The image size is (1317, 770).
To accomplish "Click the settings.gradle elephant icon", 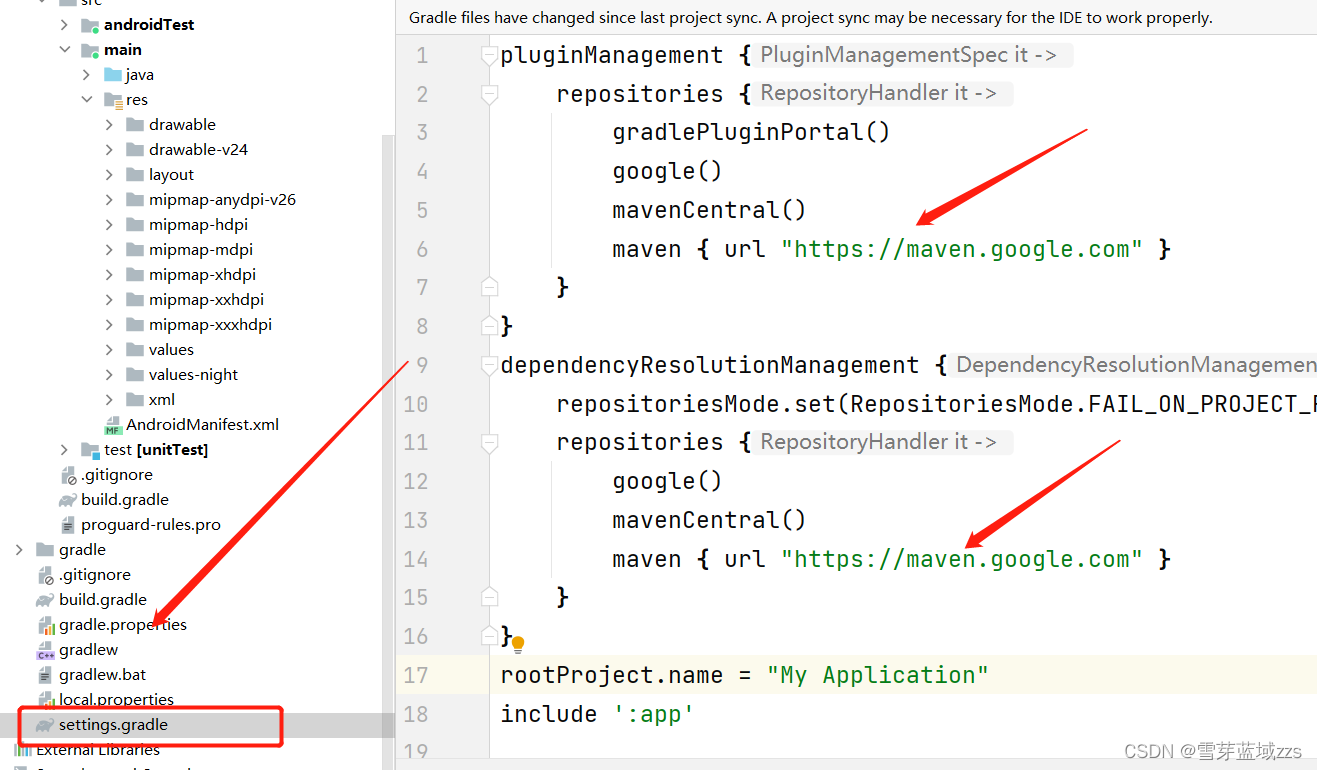I will pyautogui.click(x=45, y=725).
